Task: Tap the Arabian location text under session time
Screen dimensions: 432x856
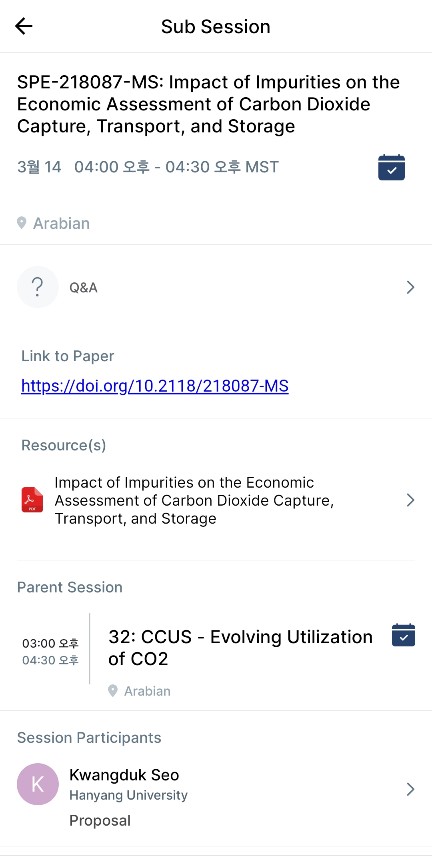Action: coord(61,223)
